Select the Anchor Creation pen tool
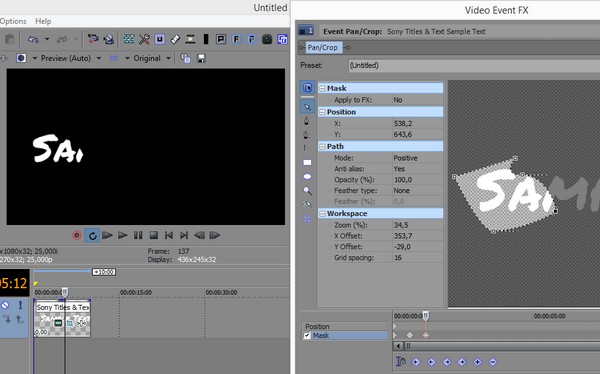 point(306,121)
